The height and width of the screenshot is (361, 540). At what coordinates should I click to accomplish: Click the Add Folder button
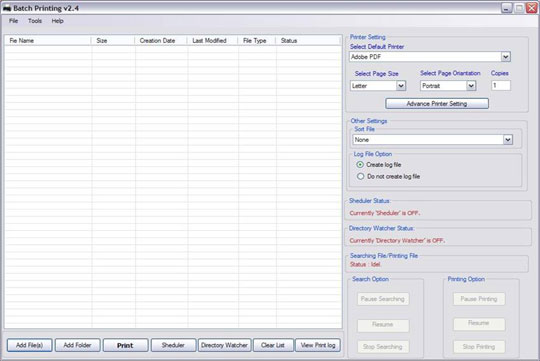pyautogui.click(x=77, y=345)
